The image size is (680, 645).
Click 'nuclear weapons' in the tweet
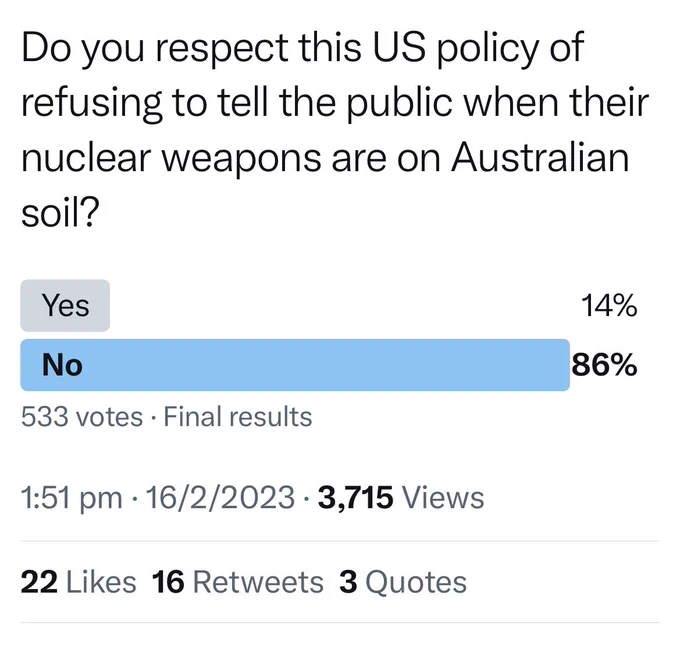tap(171, 160)
